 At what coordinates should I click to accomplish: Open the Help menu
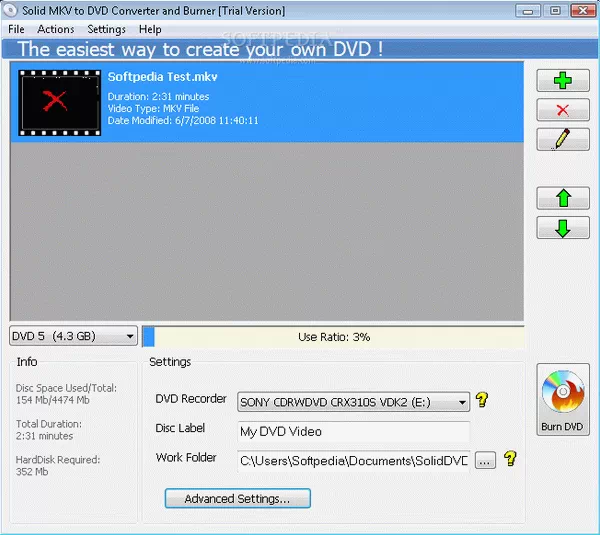coord(150,30)
